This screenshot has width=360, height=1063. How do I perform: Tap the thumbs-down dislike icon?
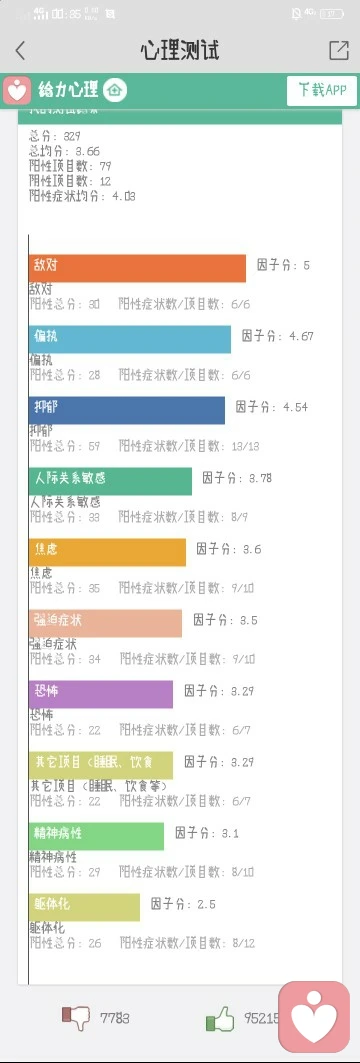pyautogui.click(x=77, y=1017)
